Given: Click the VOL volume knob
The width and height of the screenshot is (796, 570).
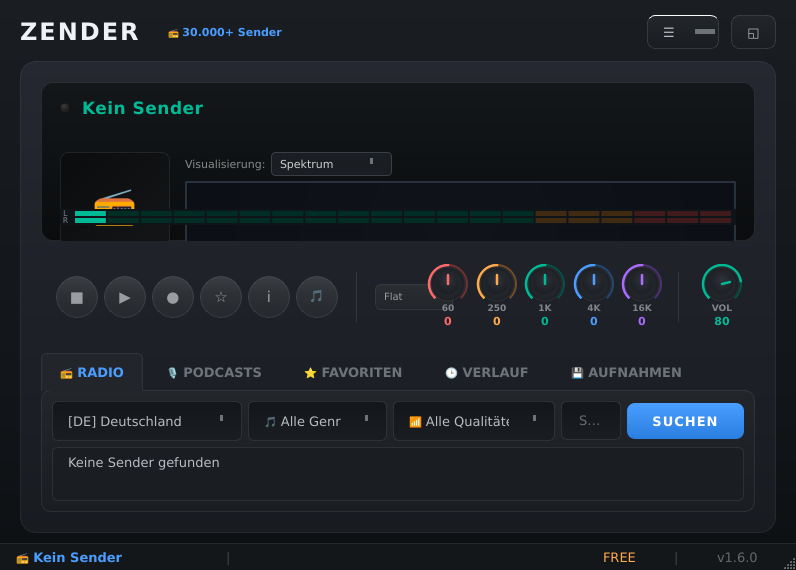Looking at the screenshot, I should pos(721,283).
